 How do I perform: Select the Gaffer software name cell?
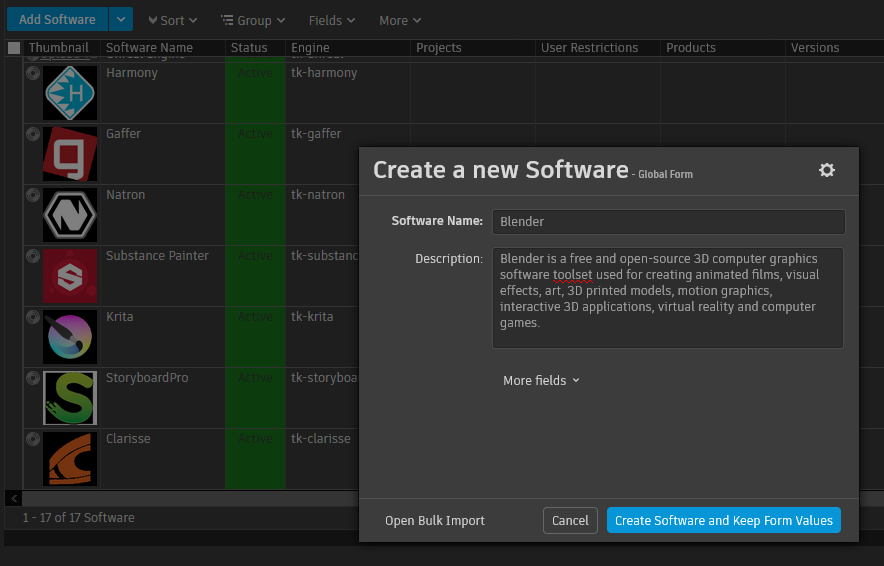pyautogui.click(x=162, y=154)
